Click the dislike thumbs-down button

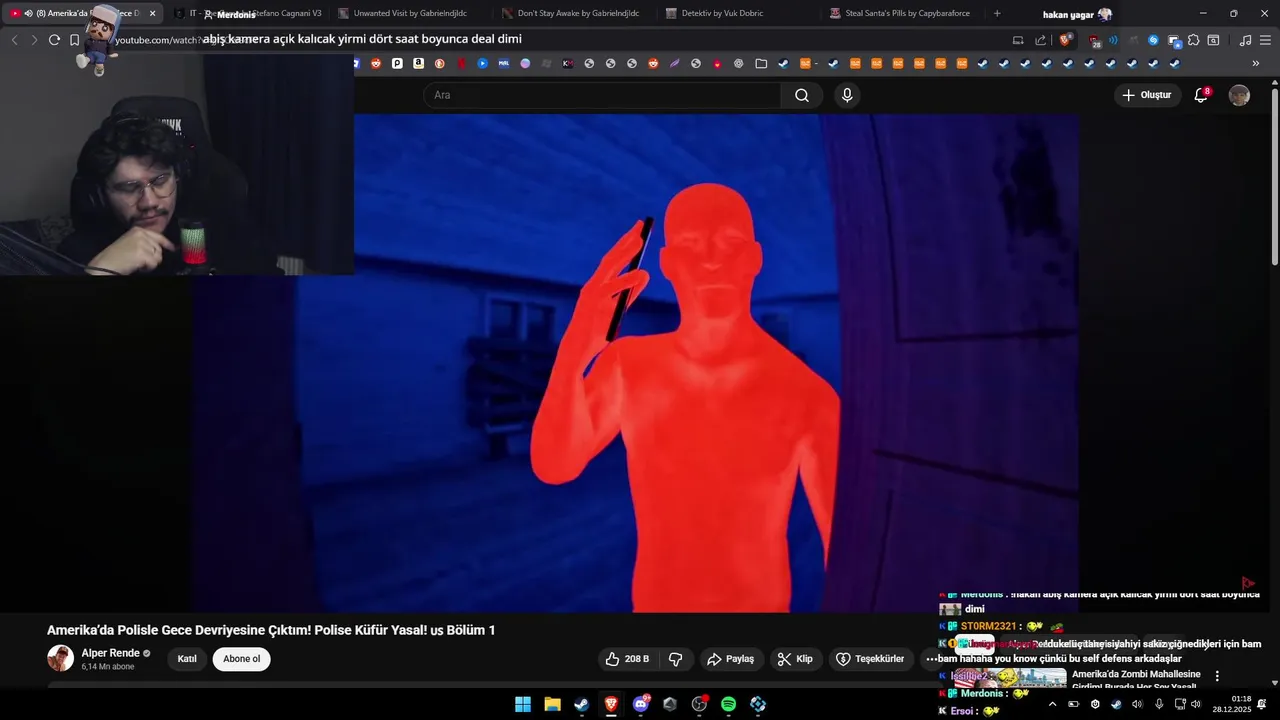tap(676, 659)
